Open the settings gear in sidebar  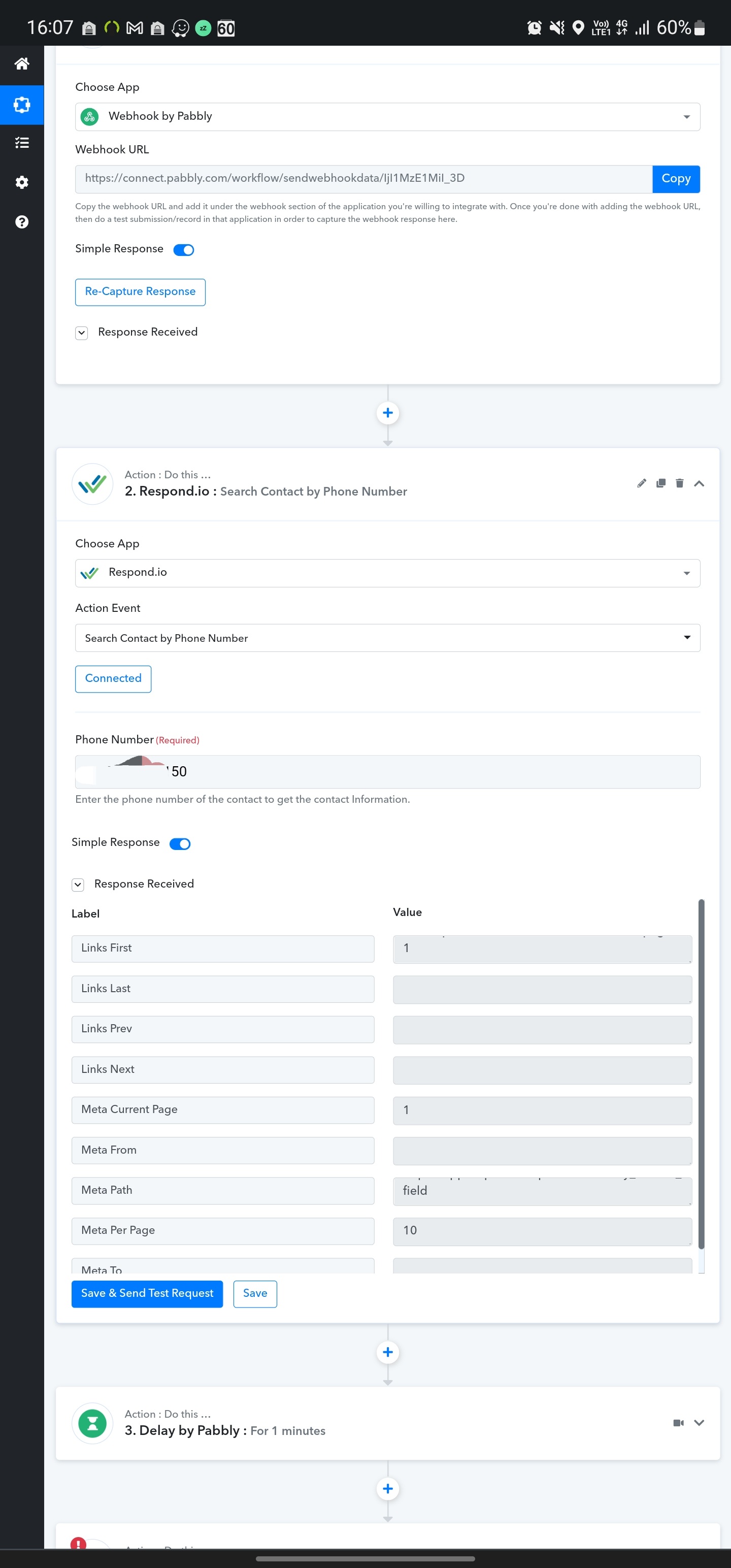(x=22, y=182)
